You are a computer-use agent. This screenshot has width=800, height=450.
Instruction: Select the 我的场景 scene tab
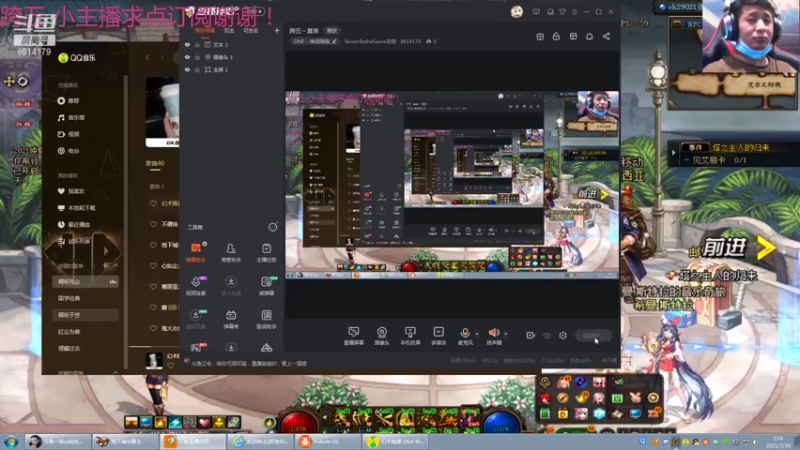click(205, 31)
